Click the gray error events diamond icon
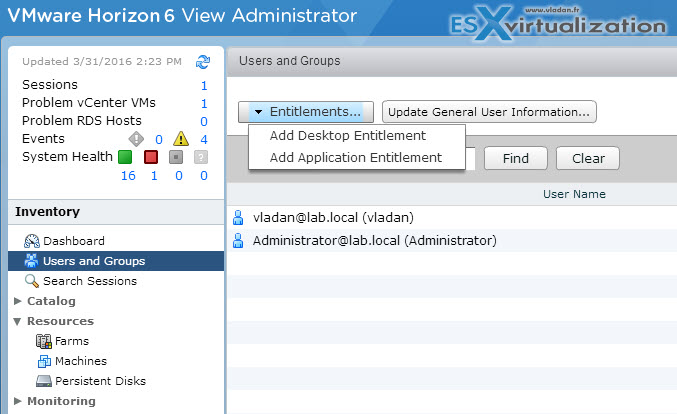 pos(136,139)
